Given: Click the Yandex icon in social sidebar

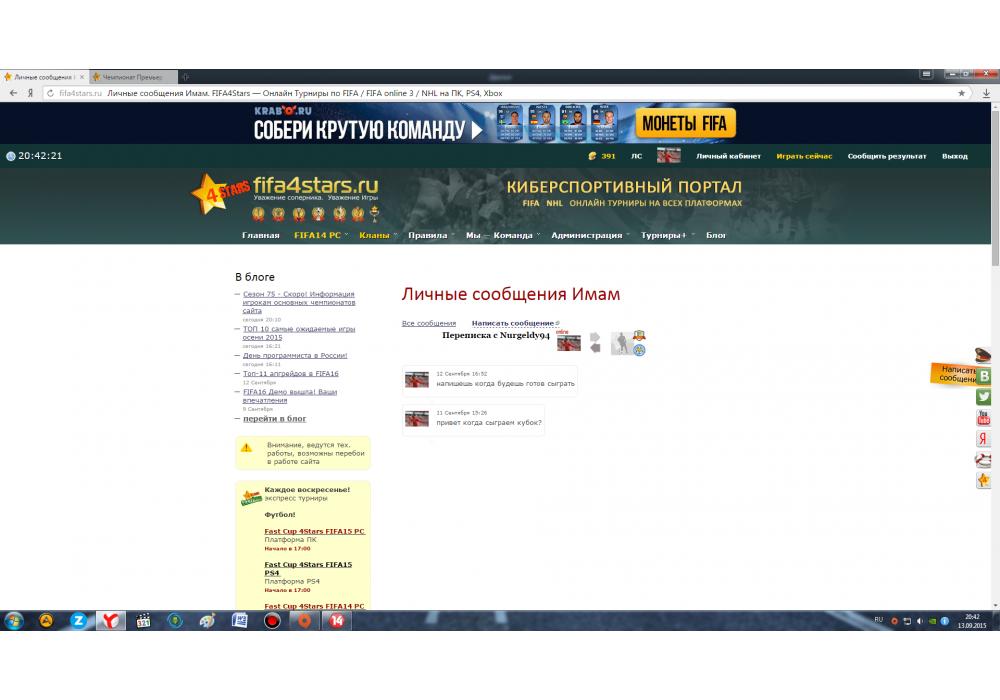Looking at the screenshot, I should [x=984, y=439].
